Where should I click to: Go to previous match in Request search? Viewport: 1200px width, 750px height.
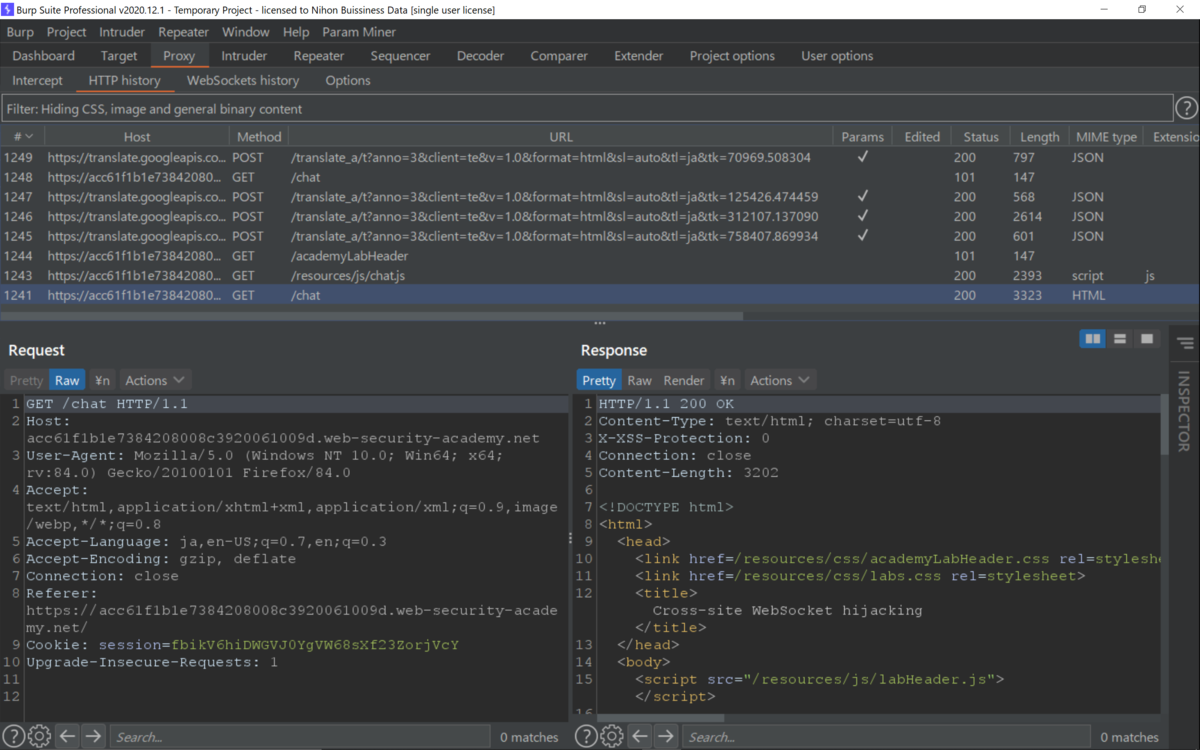67,737
